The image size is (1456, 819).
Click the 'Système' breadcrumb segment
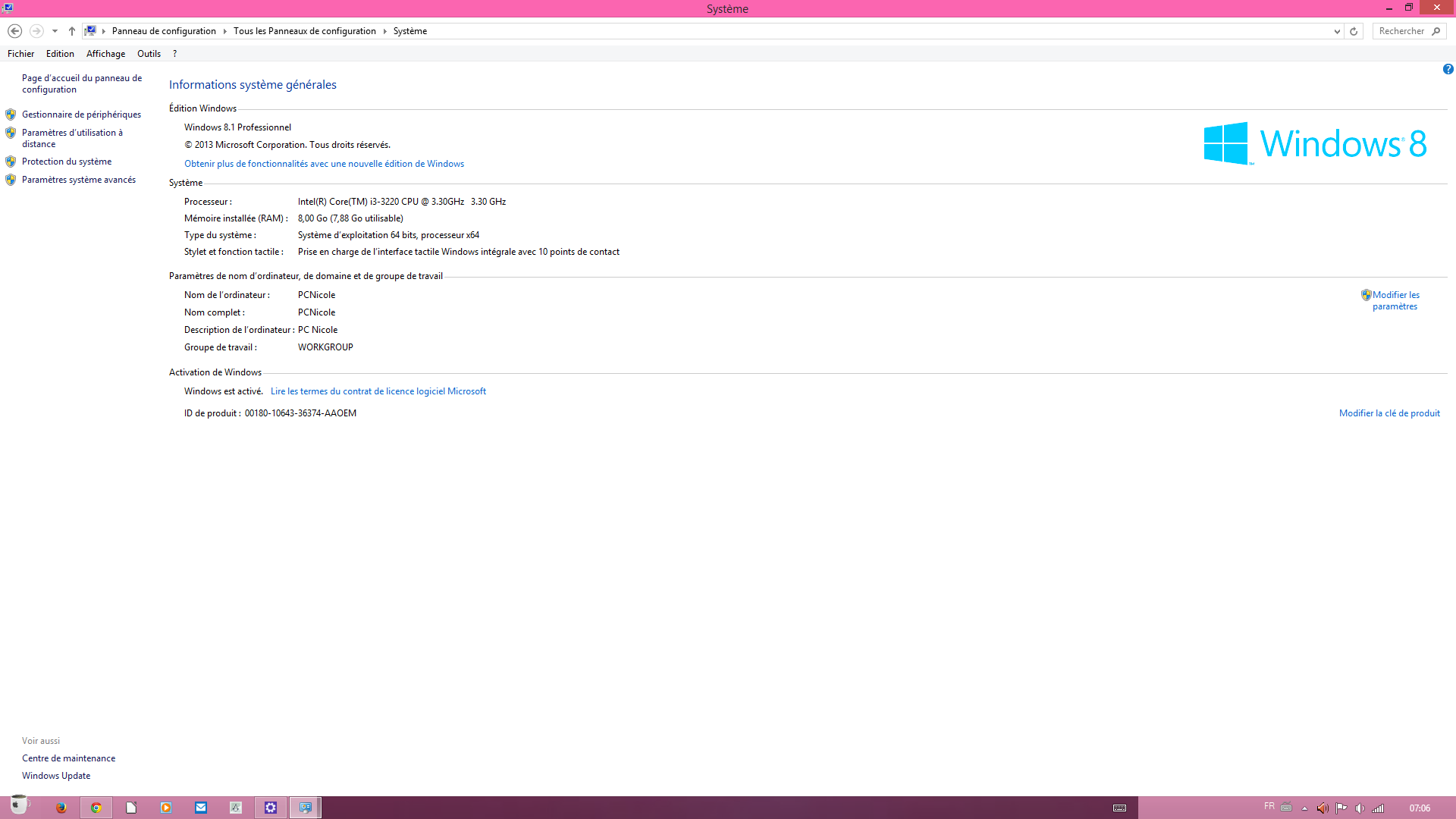[410, 31]
